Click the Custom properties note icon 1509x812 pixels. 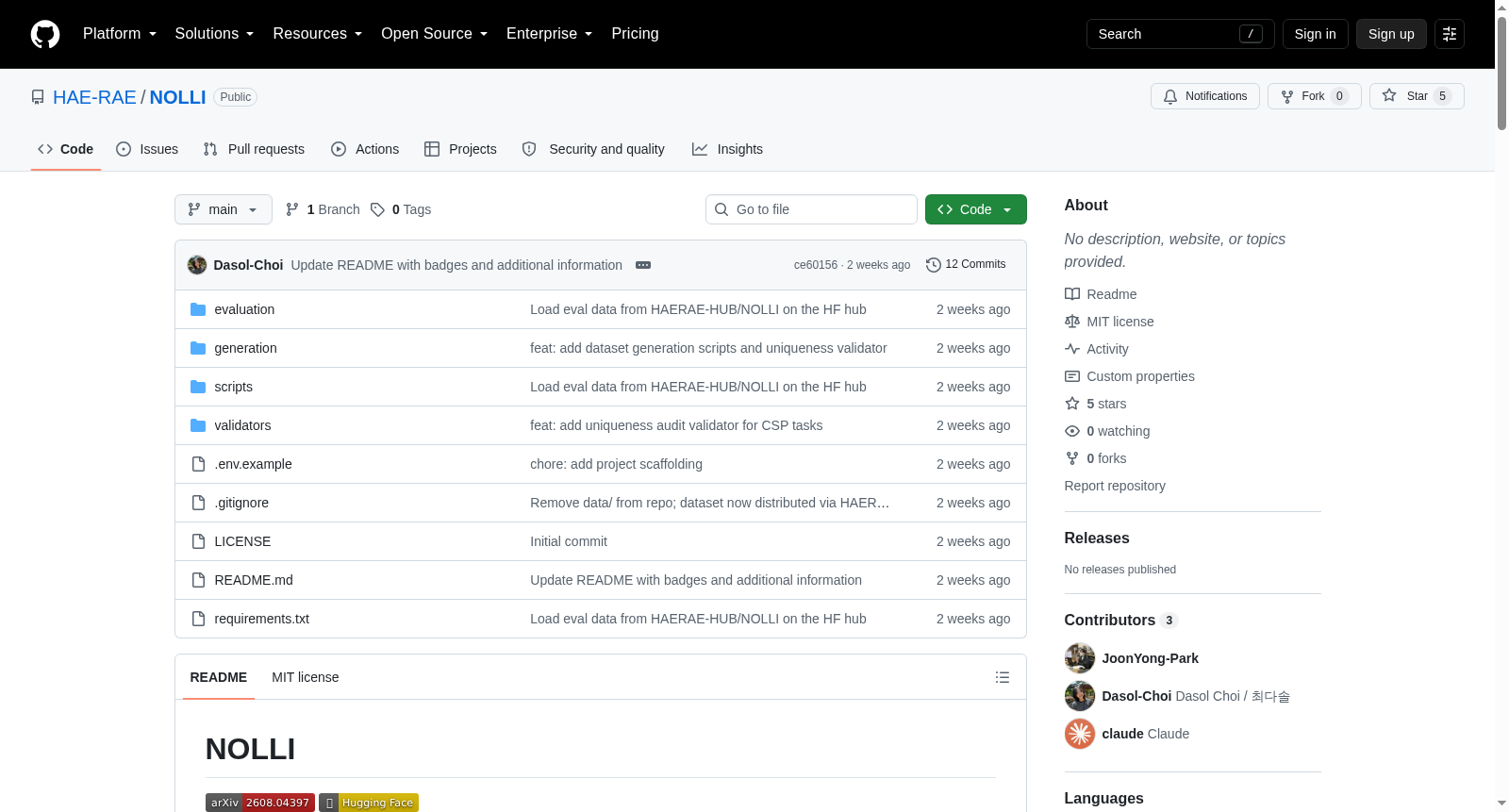click(x=1072, y=376)
